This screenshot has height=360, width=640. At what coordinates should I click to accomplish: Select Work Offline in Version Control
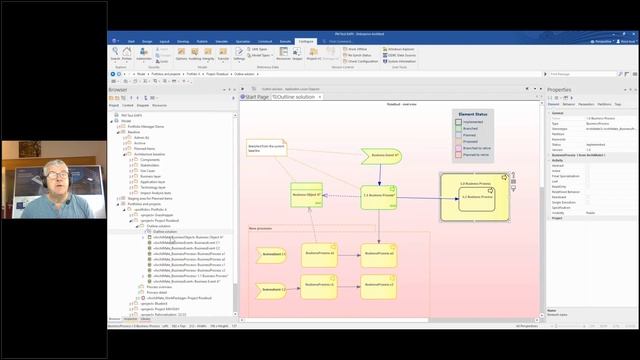[355, 49]
